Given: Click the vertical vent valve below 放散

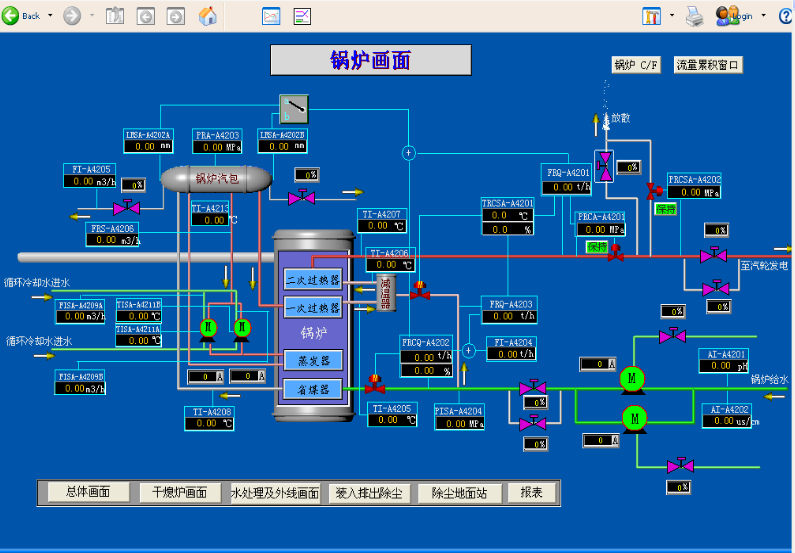Looking at the screenshot, I should (604, 162).
